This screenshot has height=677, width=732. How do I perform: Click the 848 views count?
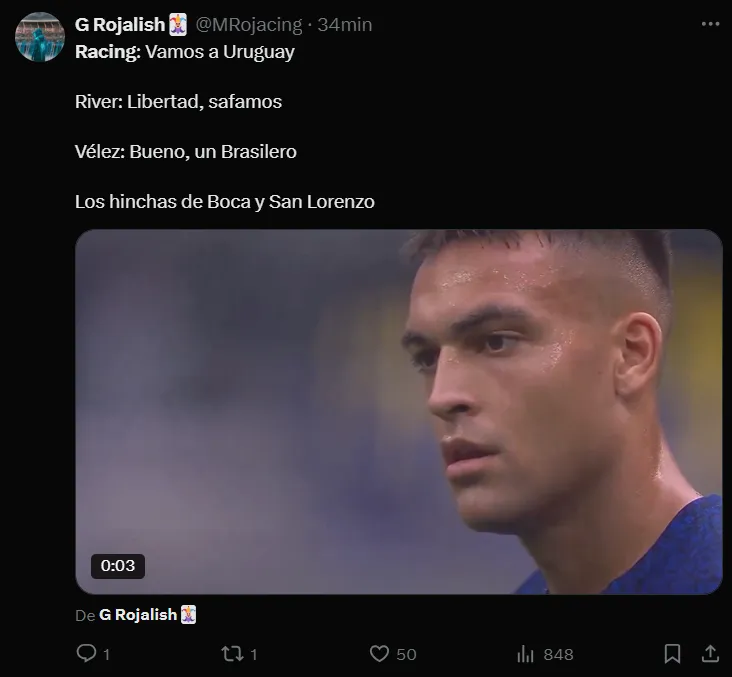[558, 654]
